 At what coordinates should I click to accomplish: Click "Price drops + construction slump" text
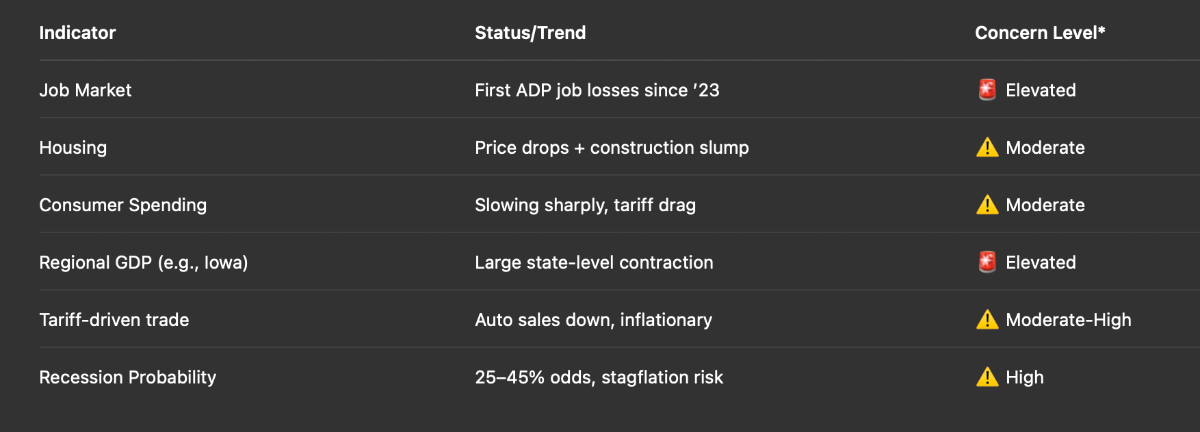click(x=612, y=148)
